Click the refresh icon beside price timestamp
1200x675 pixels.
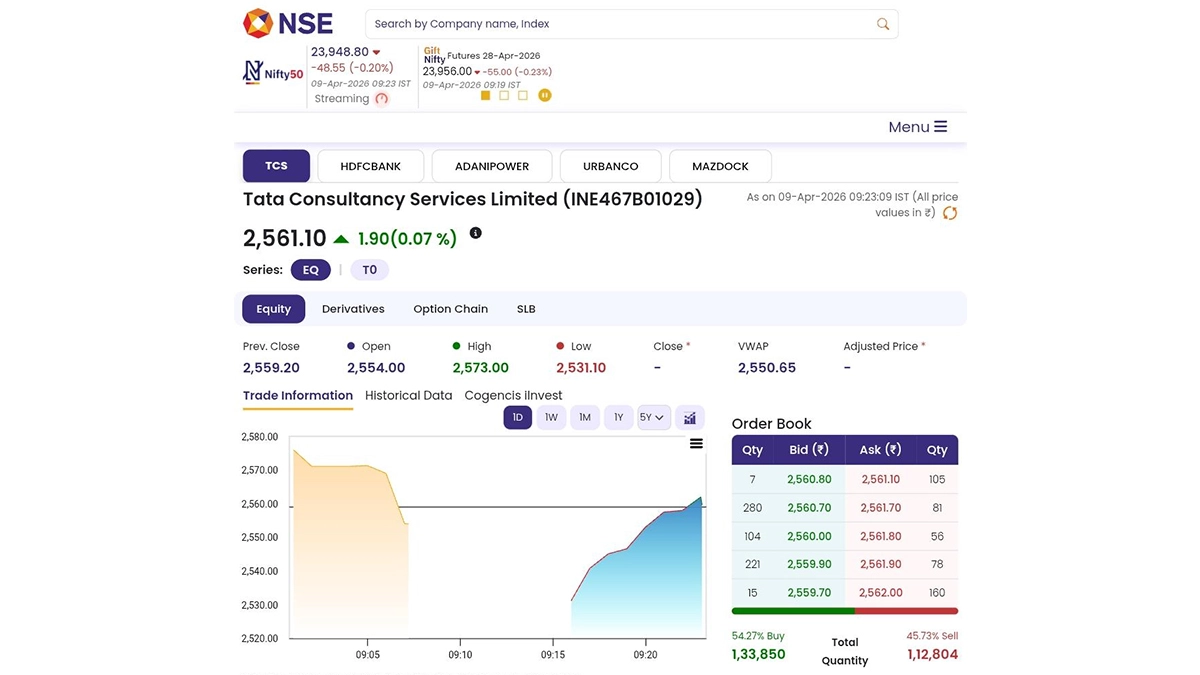950,213
